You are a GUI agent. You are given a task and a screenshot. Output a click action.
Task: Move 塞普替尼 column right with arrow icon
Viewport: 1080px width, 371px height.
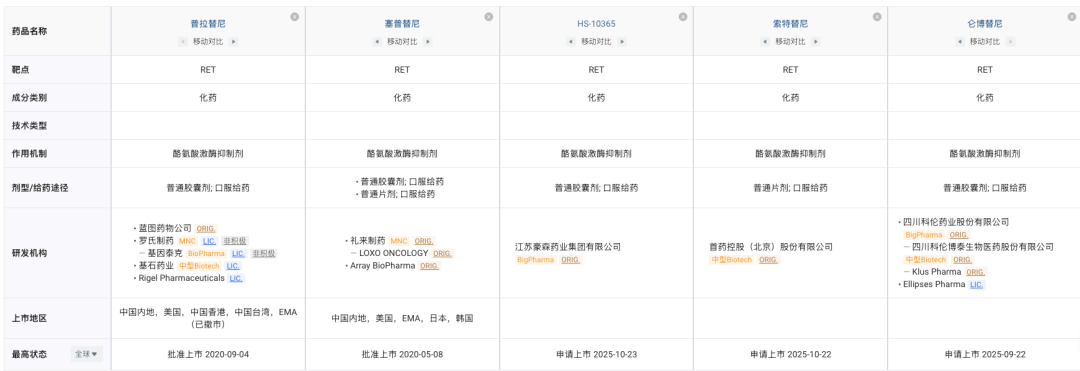pos(428,41)
